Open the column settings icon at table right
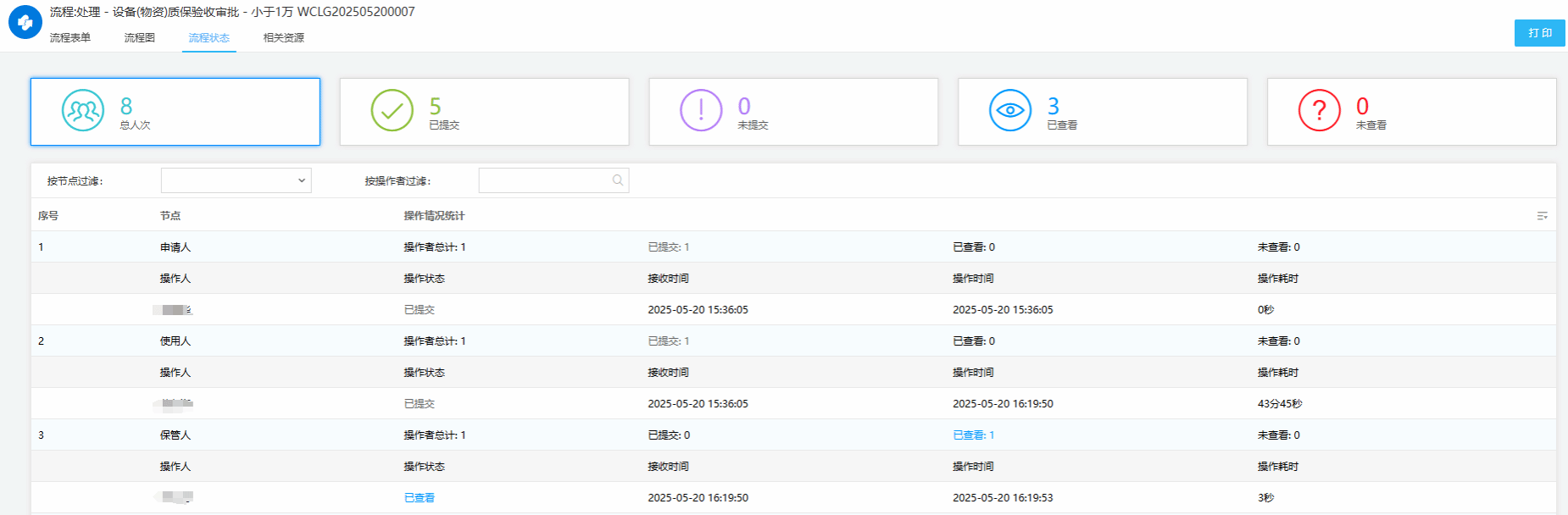This screenshot has height=515, width=1568. pyautogui.click(x=1542, y=216)
